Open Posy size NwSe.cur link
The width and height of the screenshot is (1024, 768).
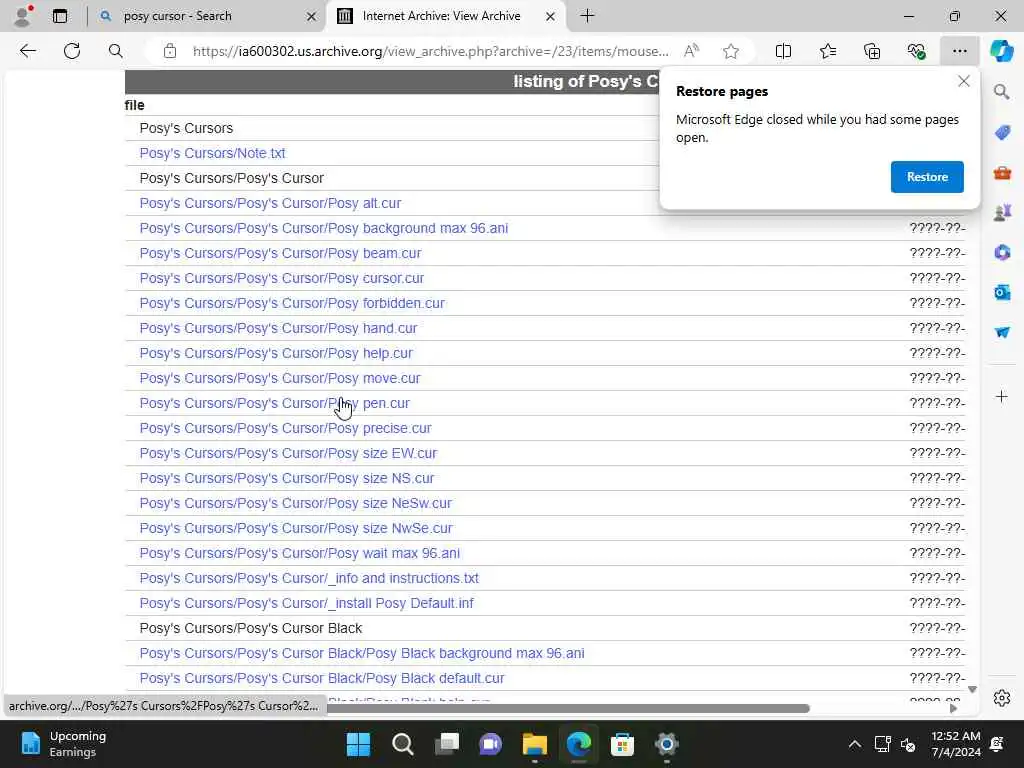[296, 528]
